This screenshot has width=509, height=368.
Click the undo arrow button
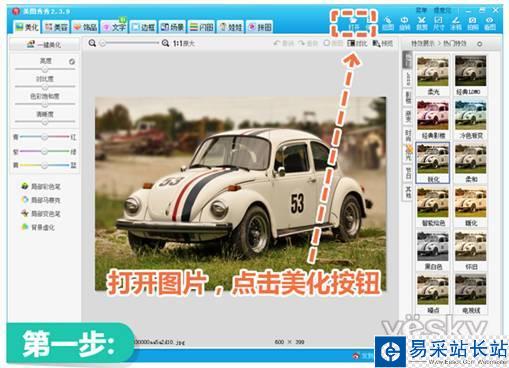point(284,43)
